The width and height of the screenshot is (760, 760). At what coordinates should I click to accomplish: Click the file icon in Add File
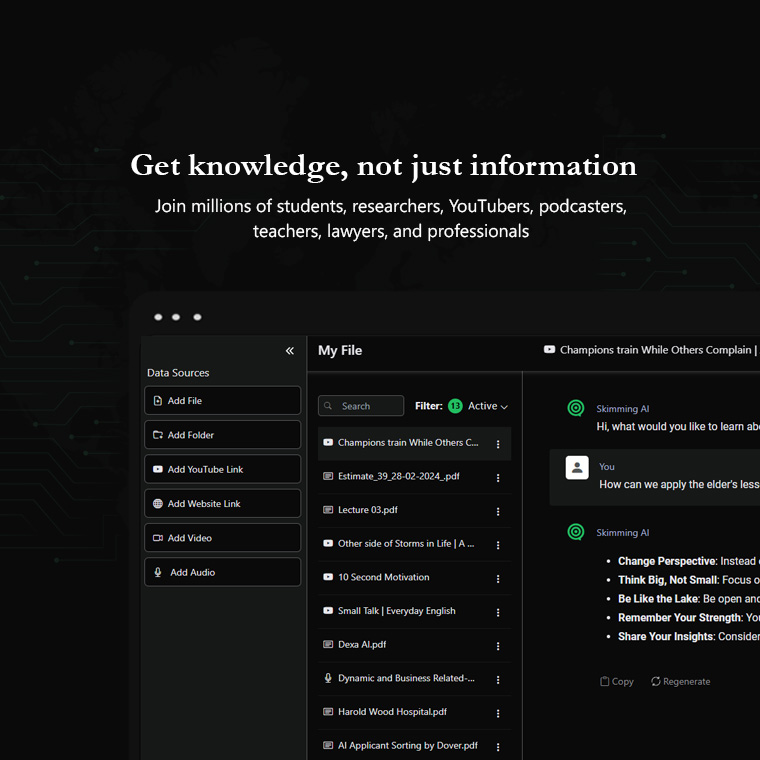point(158,400)
